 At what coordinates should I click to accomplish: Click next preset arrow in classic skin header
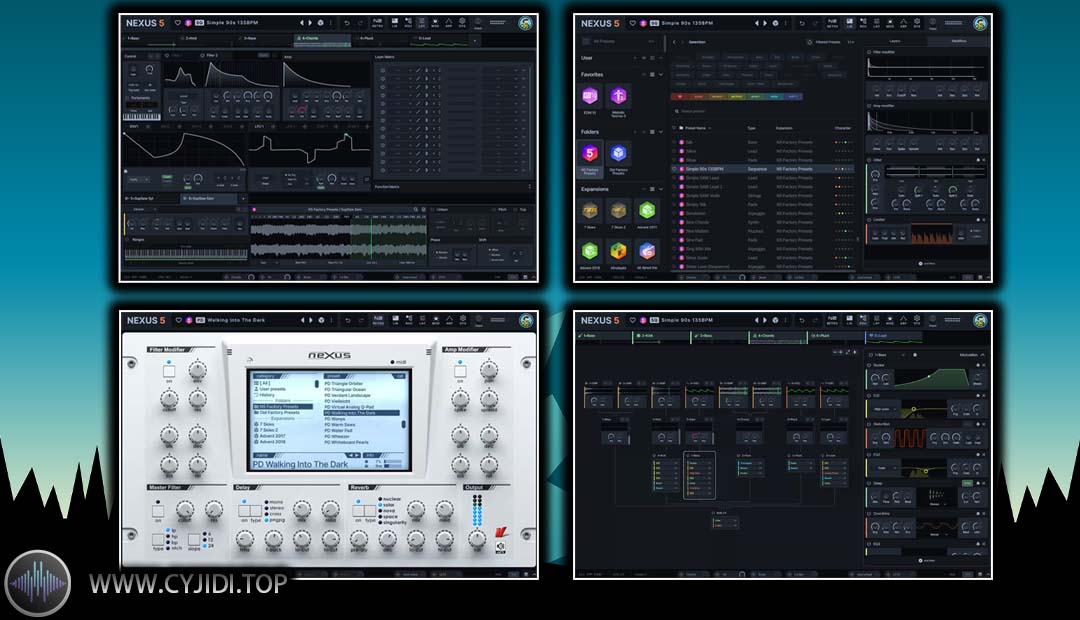(x=311, y=320)
